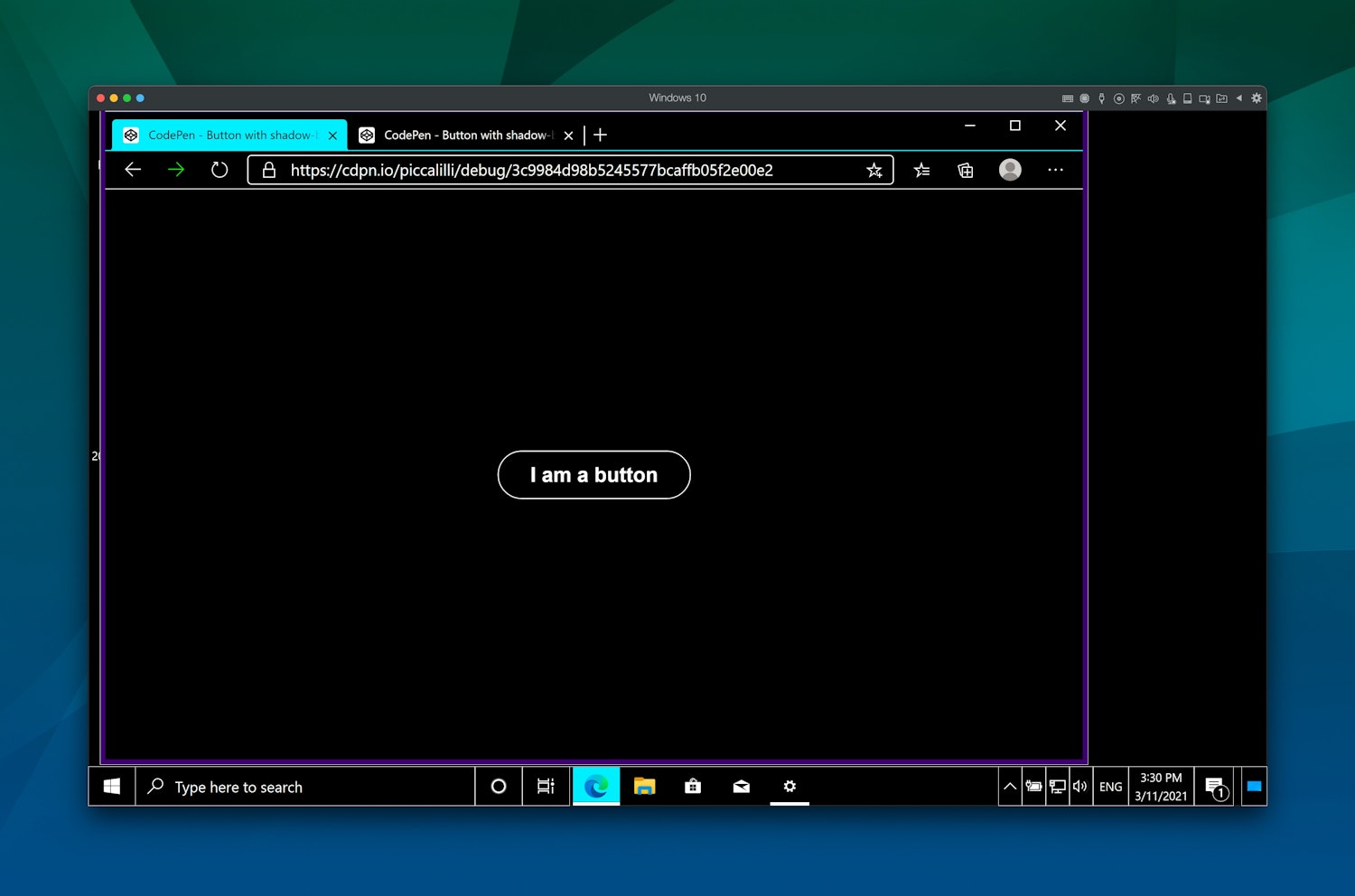Open a new tab with the plus button

[600, 135]
